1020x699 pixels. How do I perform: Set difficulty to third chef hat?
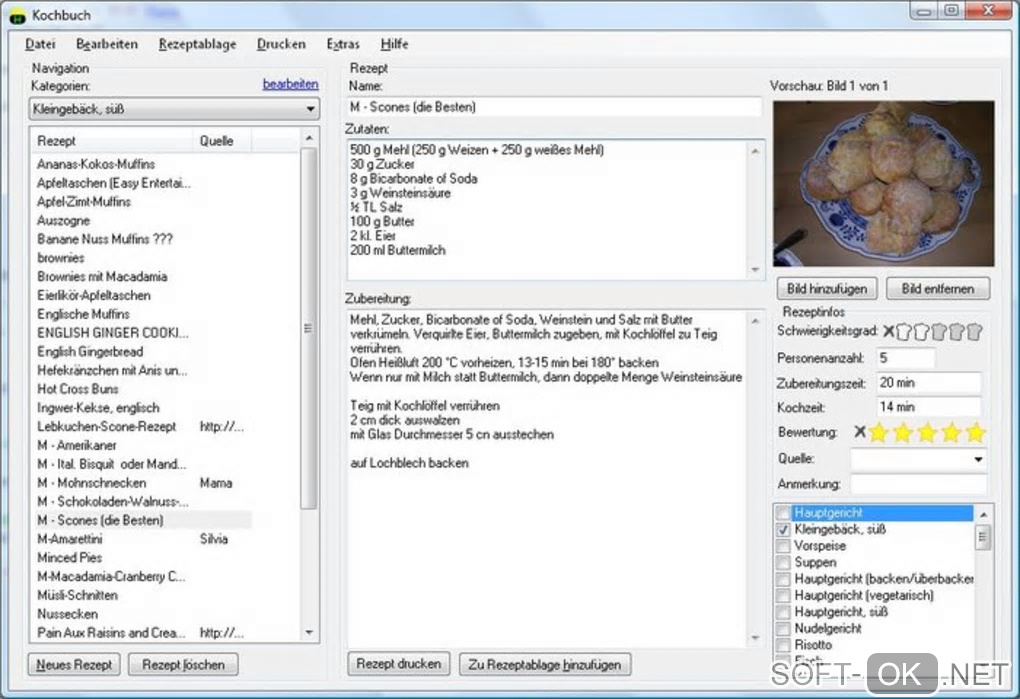939,331
